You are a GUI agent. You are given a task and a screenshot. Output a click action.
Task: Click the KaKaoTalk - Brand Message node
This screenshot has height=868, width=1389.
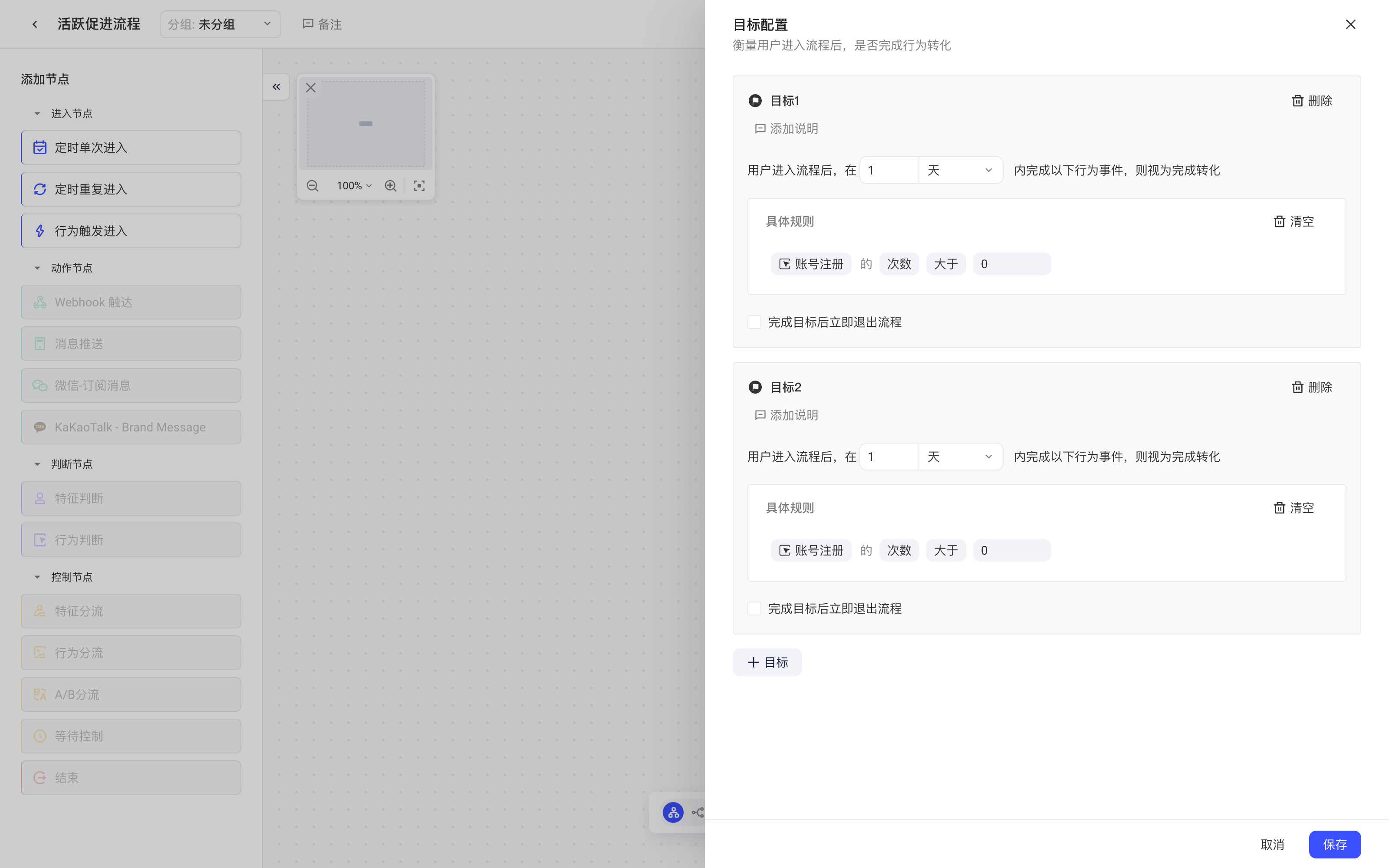point(131,427)
